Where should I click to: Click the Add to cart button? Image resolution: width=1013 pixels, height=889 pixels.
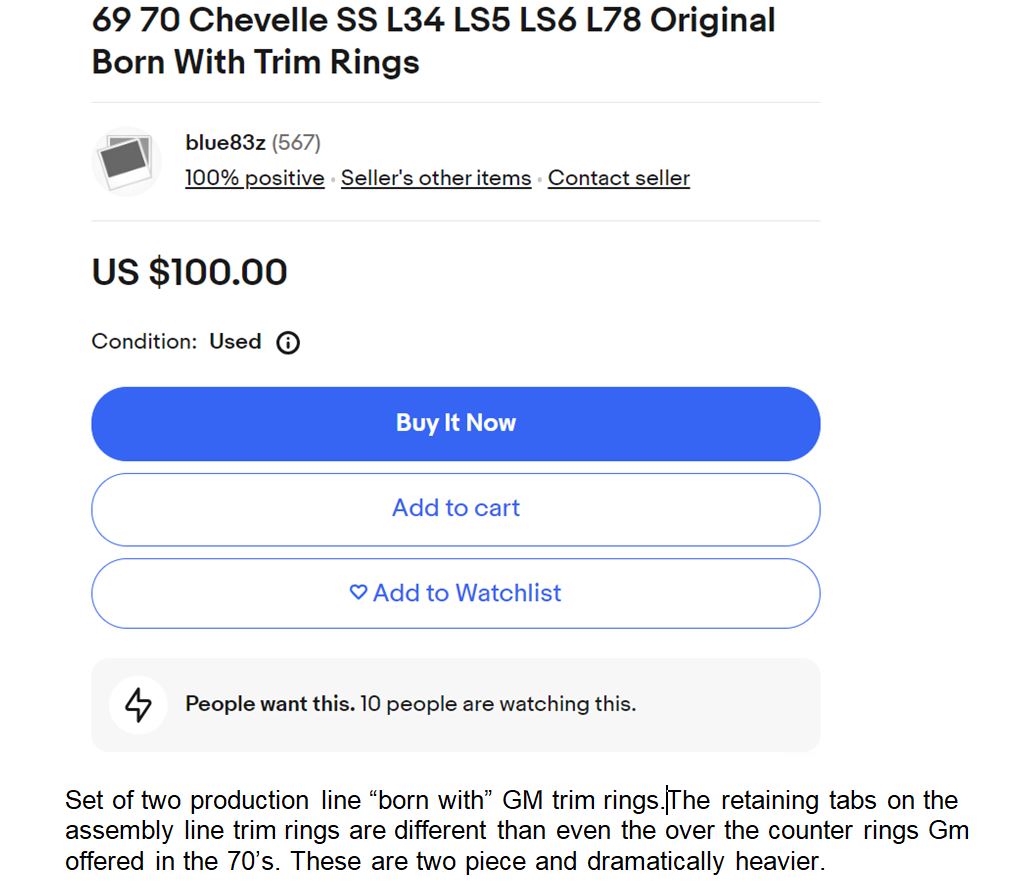(455, 508)
